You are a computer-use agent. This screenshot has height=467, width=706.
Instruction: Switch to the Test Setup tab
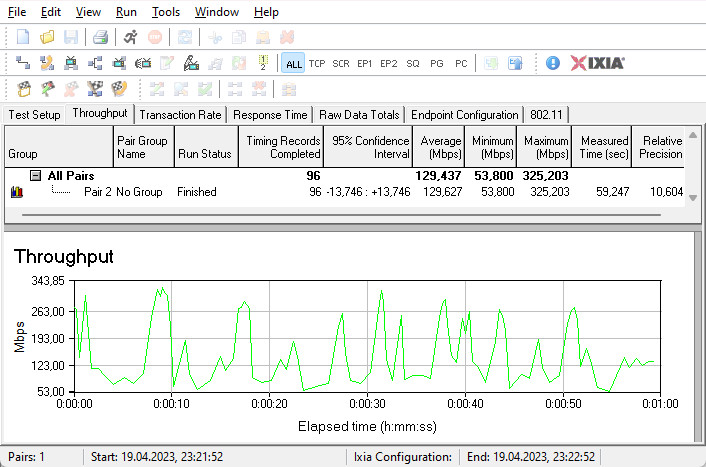pos(34,115)
